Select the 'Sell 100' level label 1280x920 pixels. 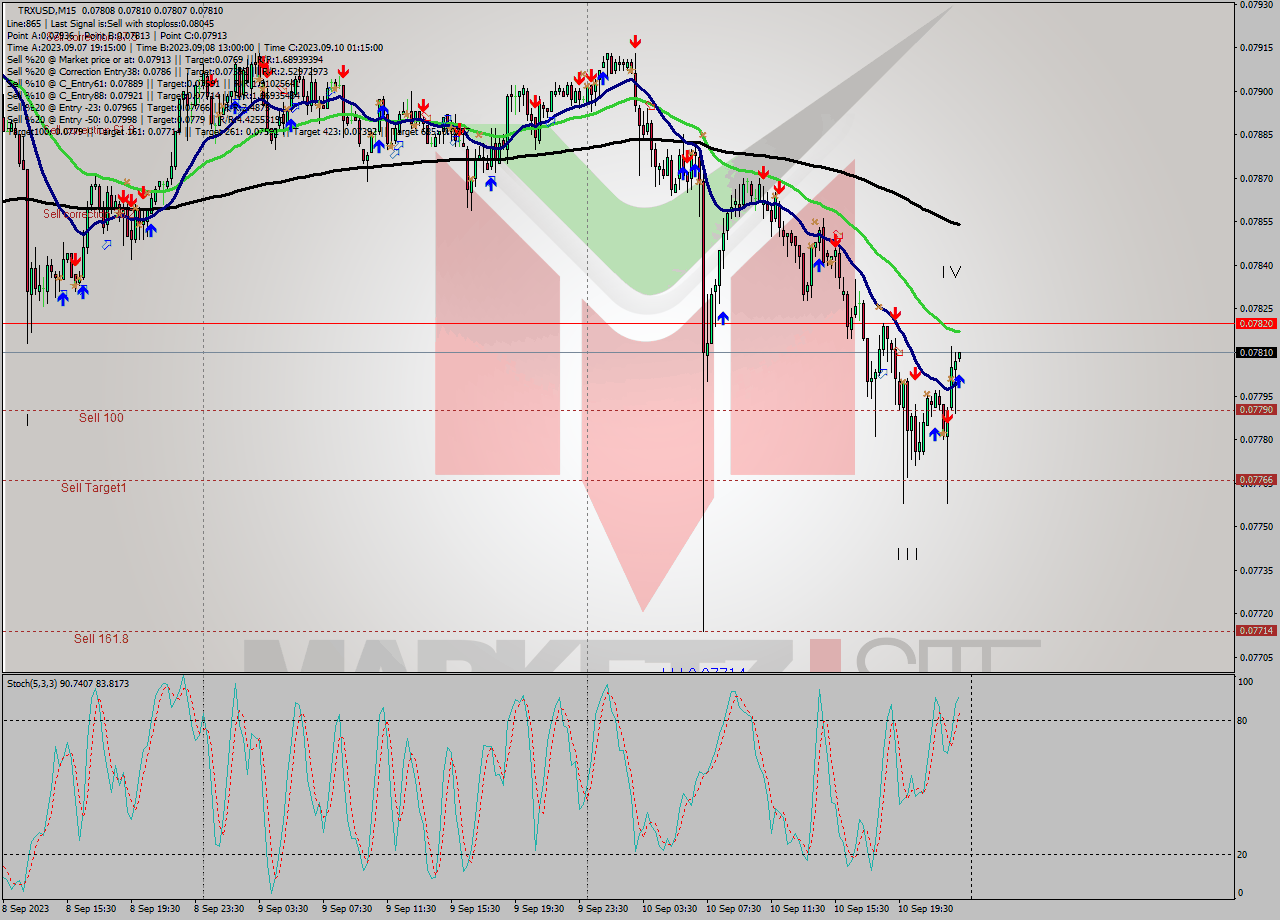click(x=101, y=417)
